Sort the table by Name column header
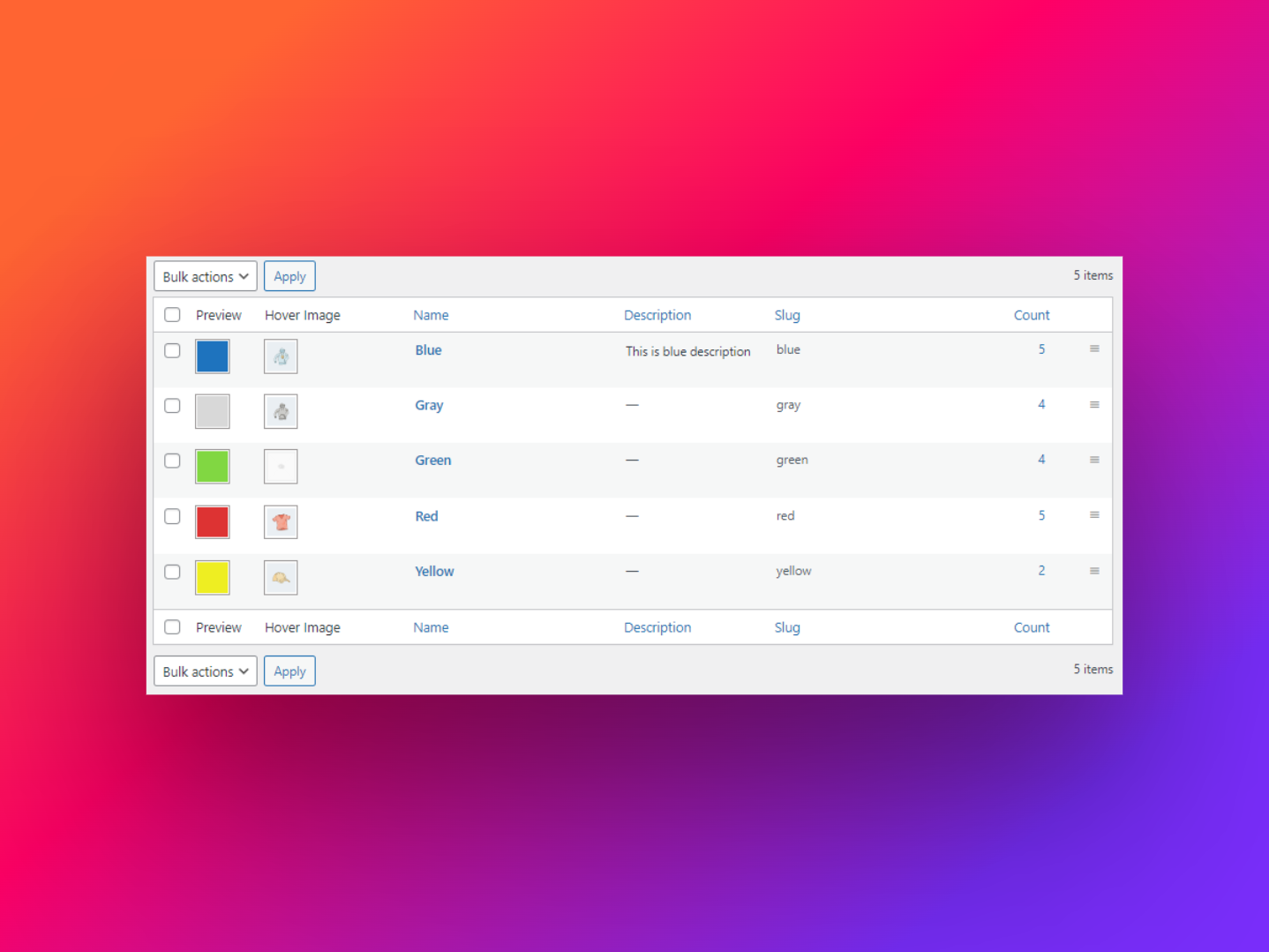The height and width of the screenshot is (952, 1269). tap(431, 315)
